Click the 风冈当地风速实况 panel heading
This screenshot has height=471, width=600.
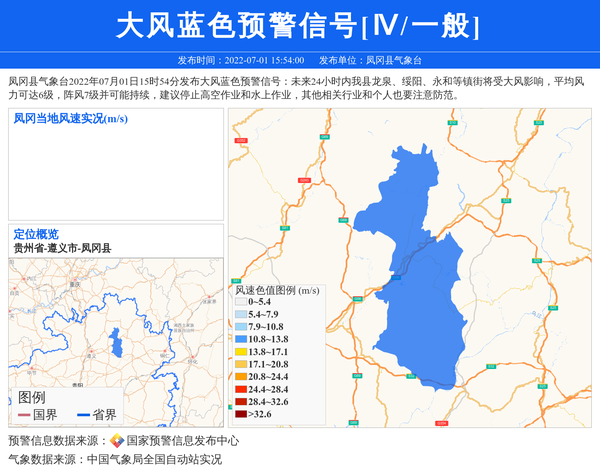click(70, 118)
